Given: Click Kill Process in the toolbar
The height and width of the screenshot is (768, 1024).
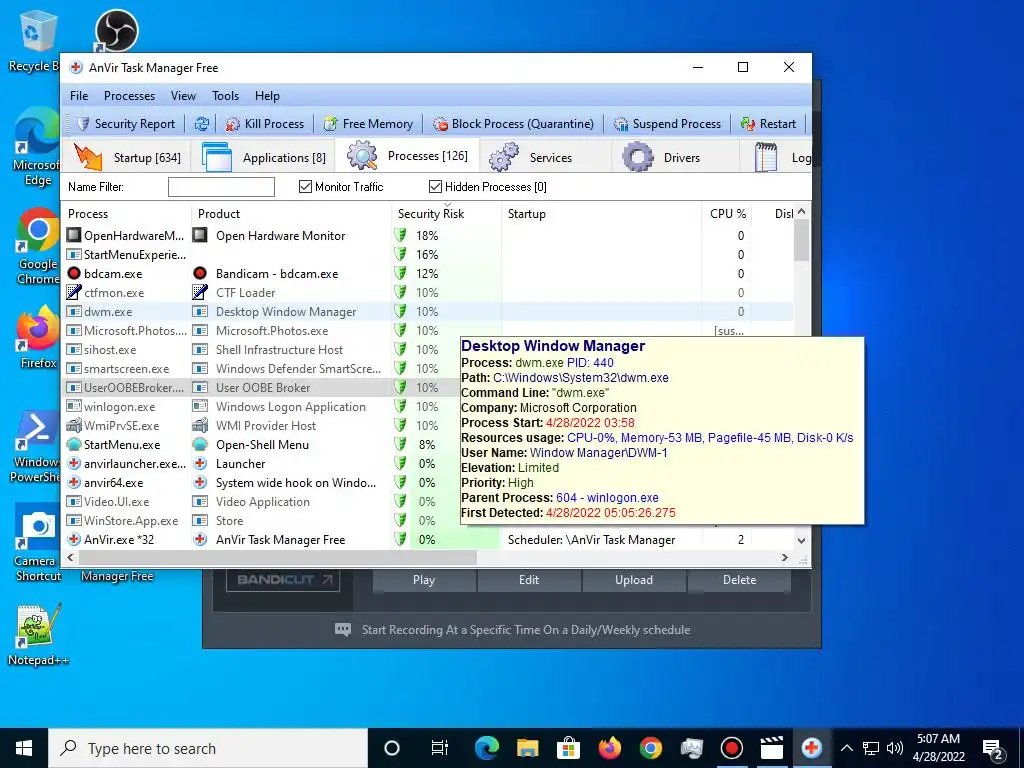Looking at the screenshot, I should pyautogui.click(x=264, y=123).
